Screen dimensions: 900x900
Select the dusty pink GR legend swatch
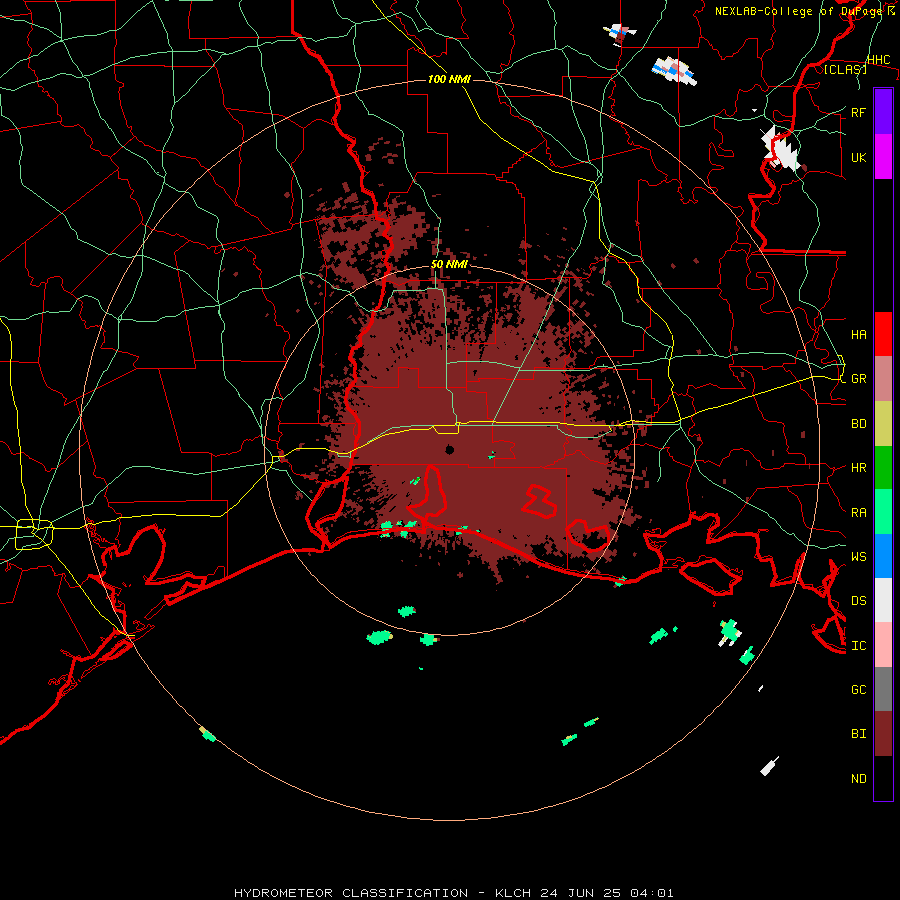coord(883,379)
